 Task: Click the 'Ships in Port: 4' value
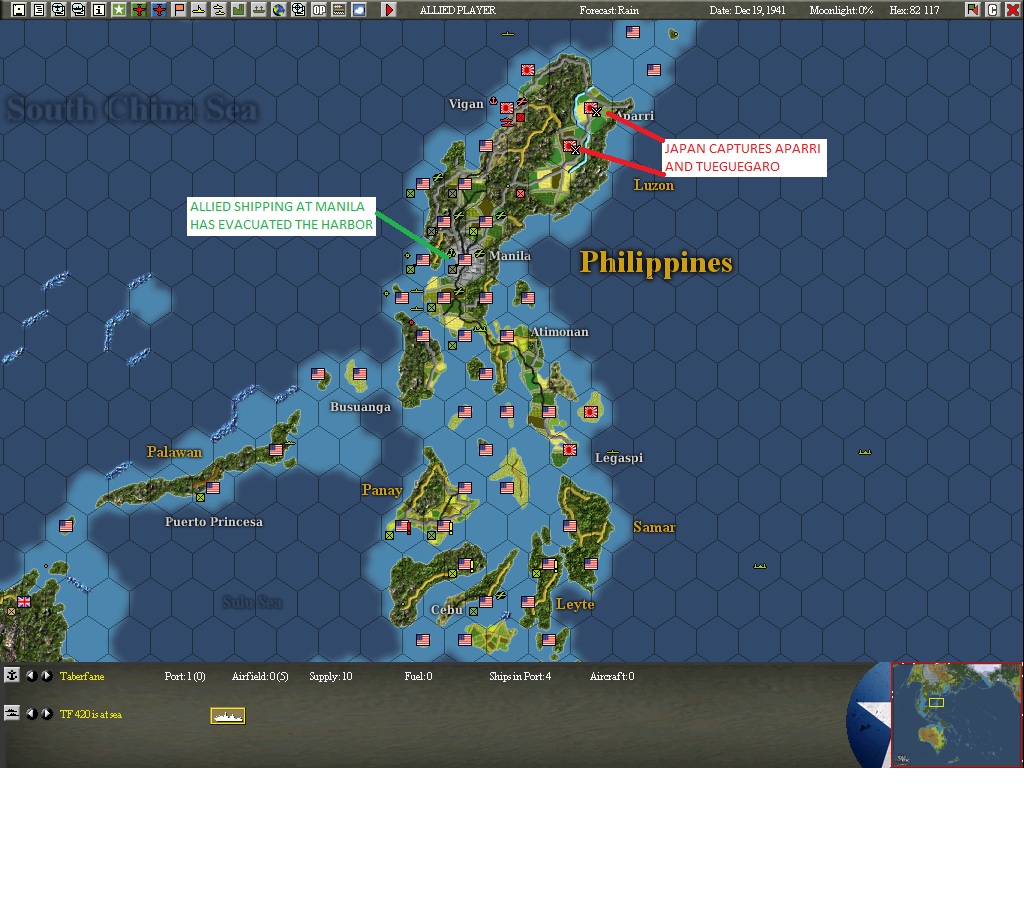[x=520, y=676]
